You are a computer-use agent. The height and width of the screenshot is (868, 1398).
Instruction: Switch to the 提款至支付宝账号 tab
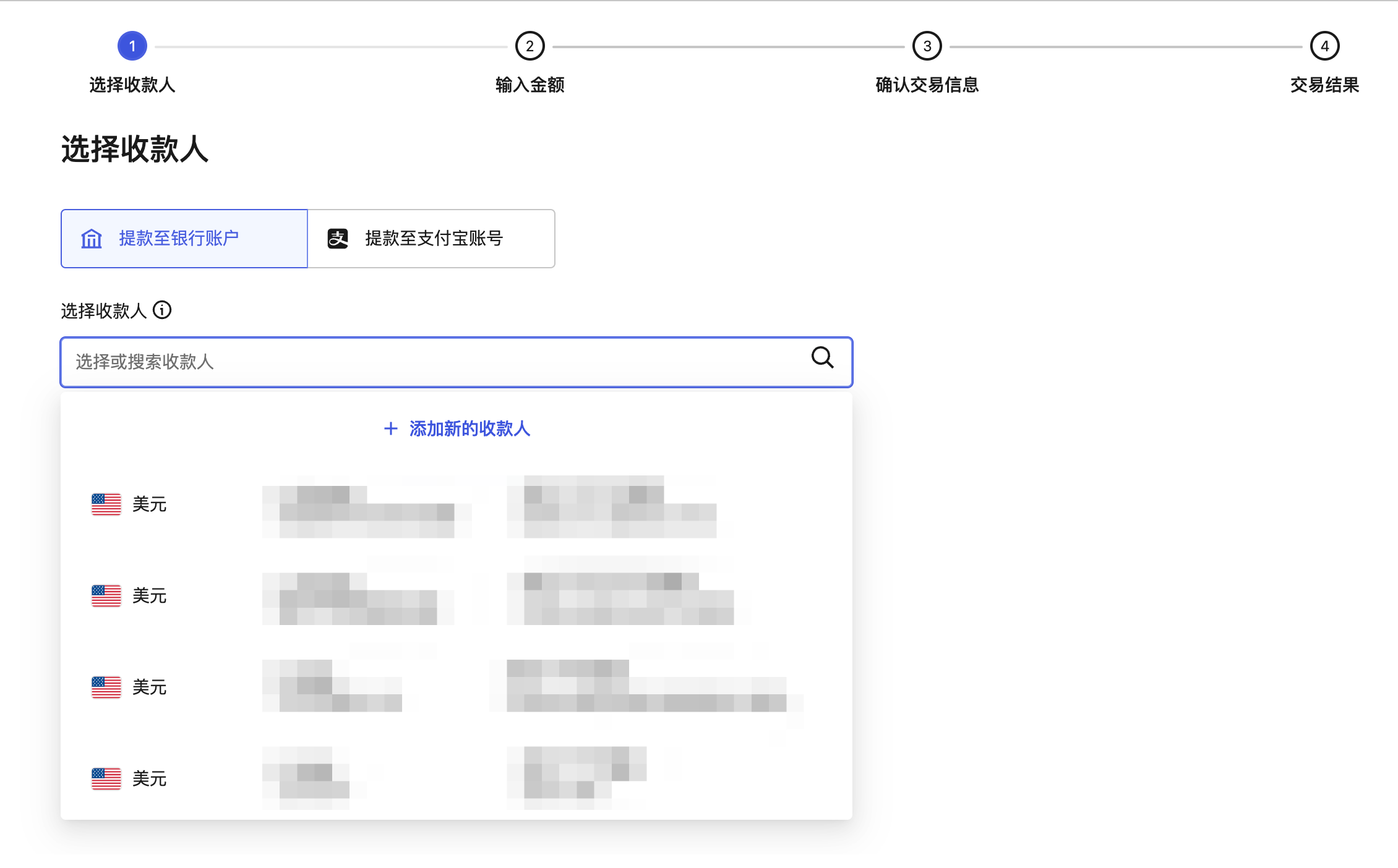[x=431, y=239]
